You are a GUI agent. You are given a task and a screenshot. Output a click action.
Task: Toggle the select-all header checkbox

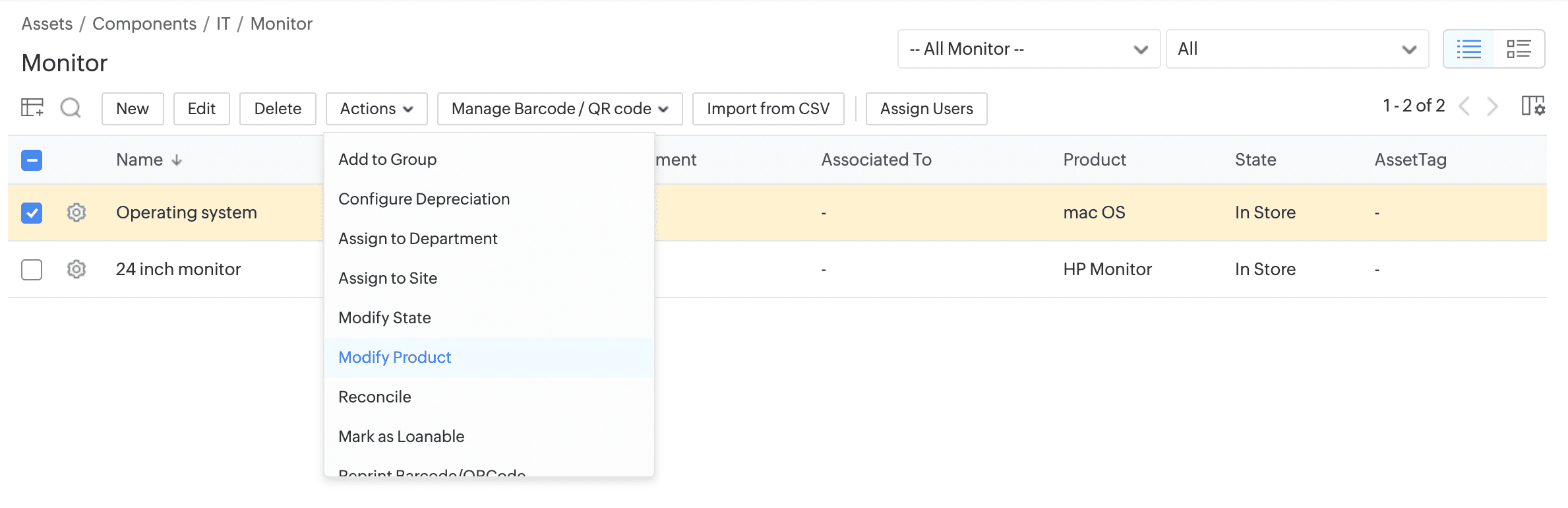(x=32, y=160)
